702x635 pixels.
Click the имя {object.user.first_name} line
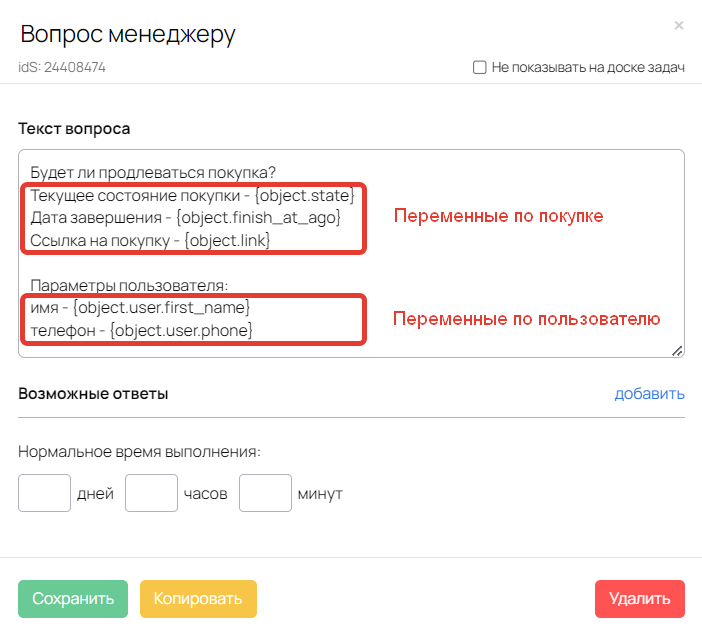[140, 308]
